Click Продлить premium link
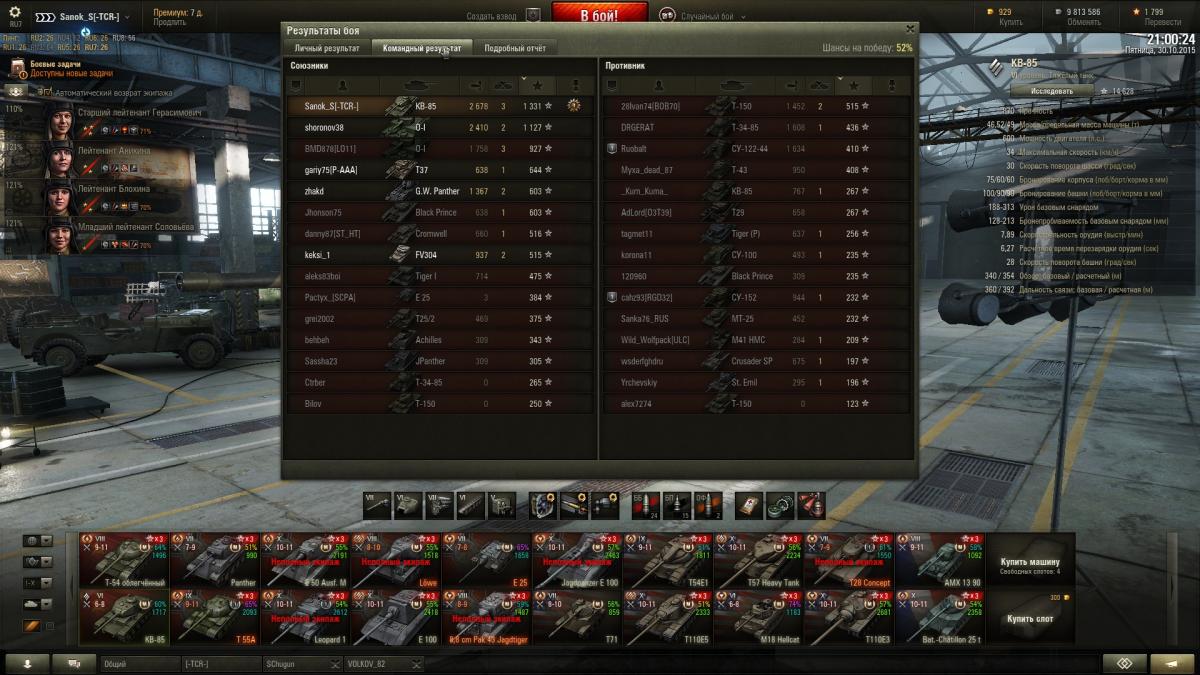 tap(169, 22)
